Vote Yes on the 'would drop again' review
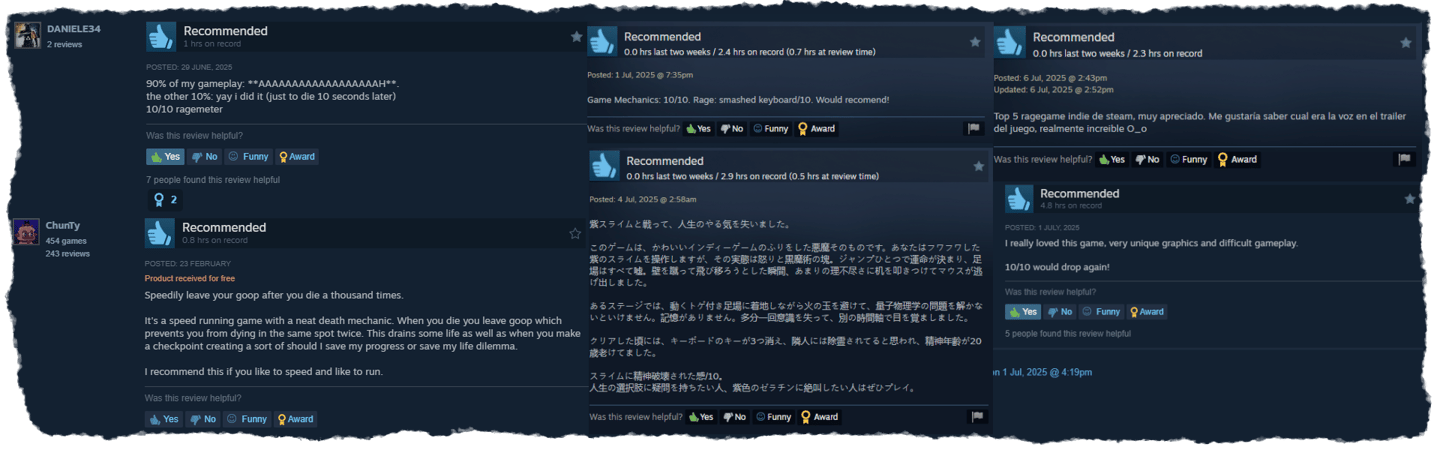This screenshot has width=1440, height=450. tap(1024, 312)
